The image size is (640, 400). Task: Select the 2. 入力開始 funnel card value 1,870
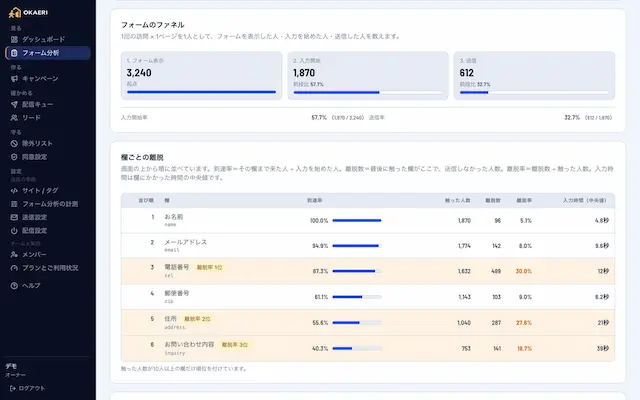pos(304,73)
